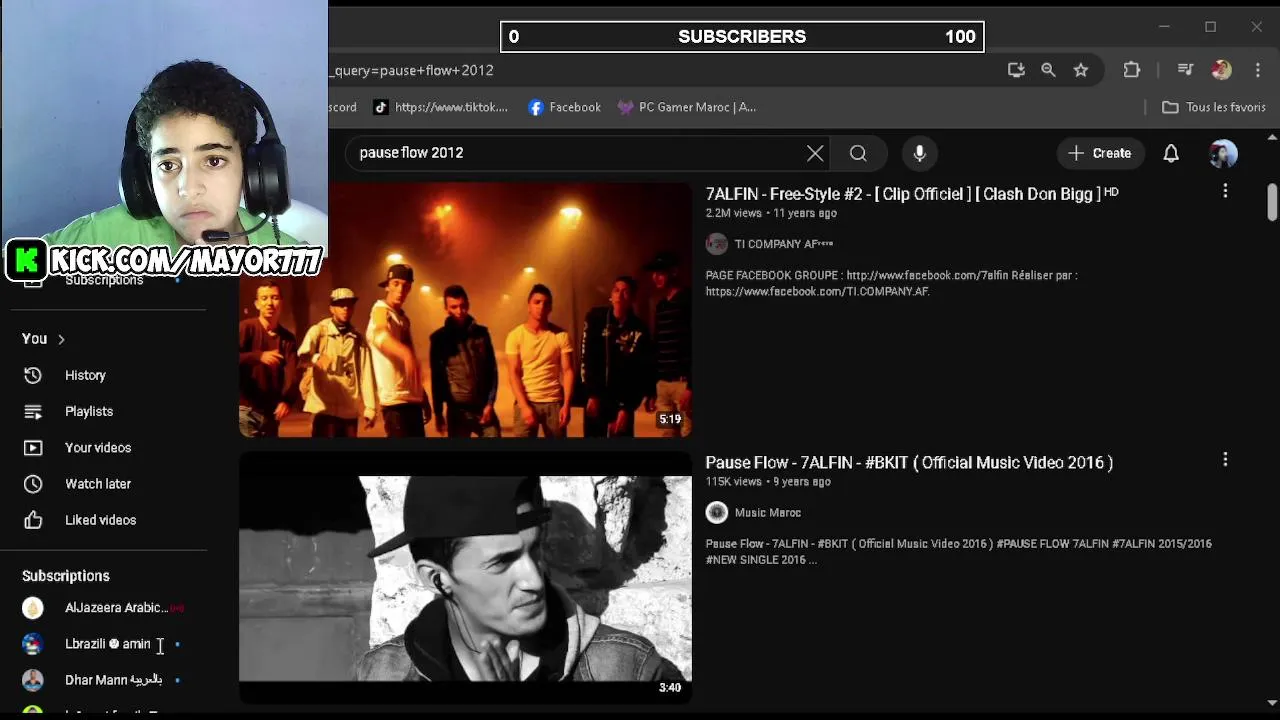
Task: Open the options menu for the 7ALFIN Free-Style #2 video
Action: coord(1225,191)
